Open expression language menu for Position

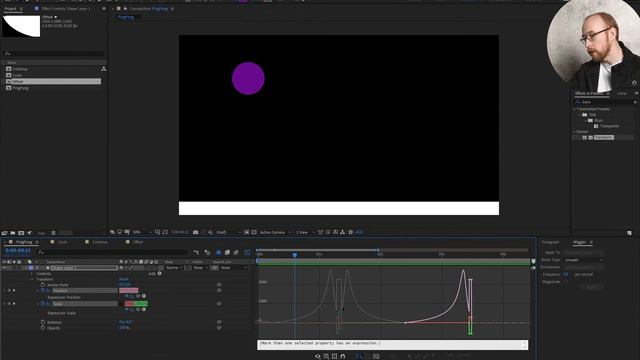coord(144,296)
